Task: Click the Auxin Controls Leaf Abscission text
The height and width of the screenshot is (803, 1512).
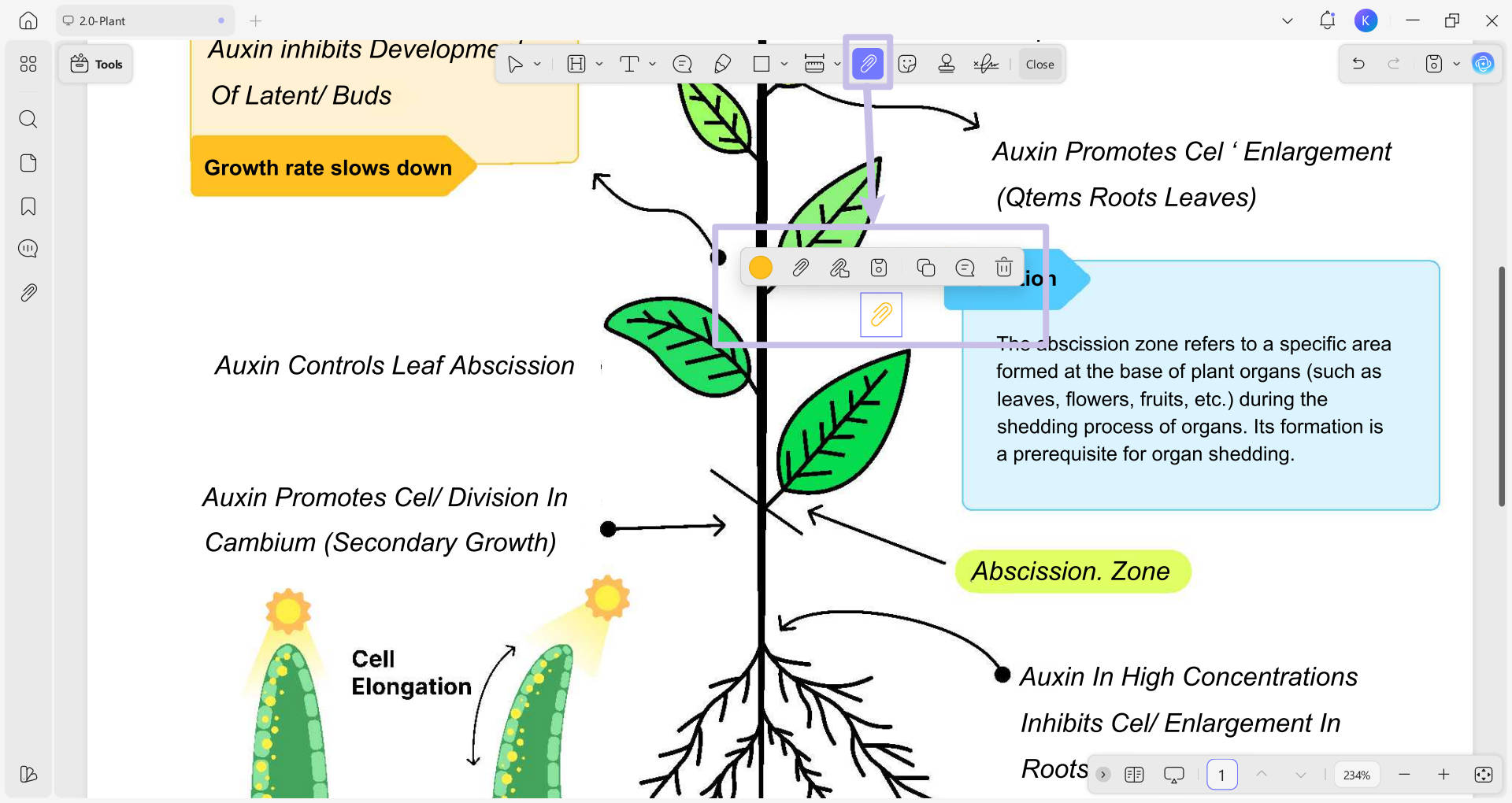Action: pos(395,366)
